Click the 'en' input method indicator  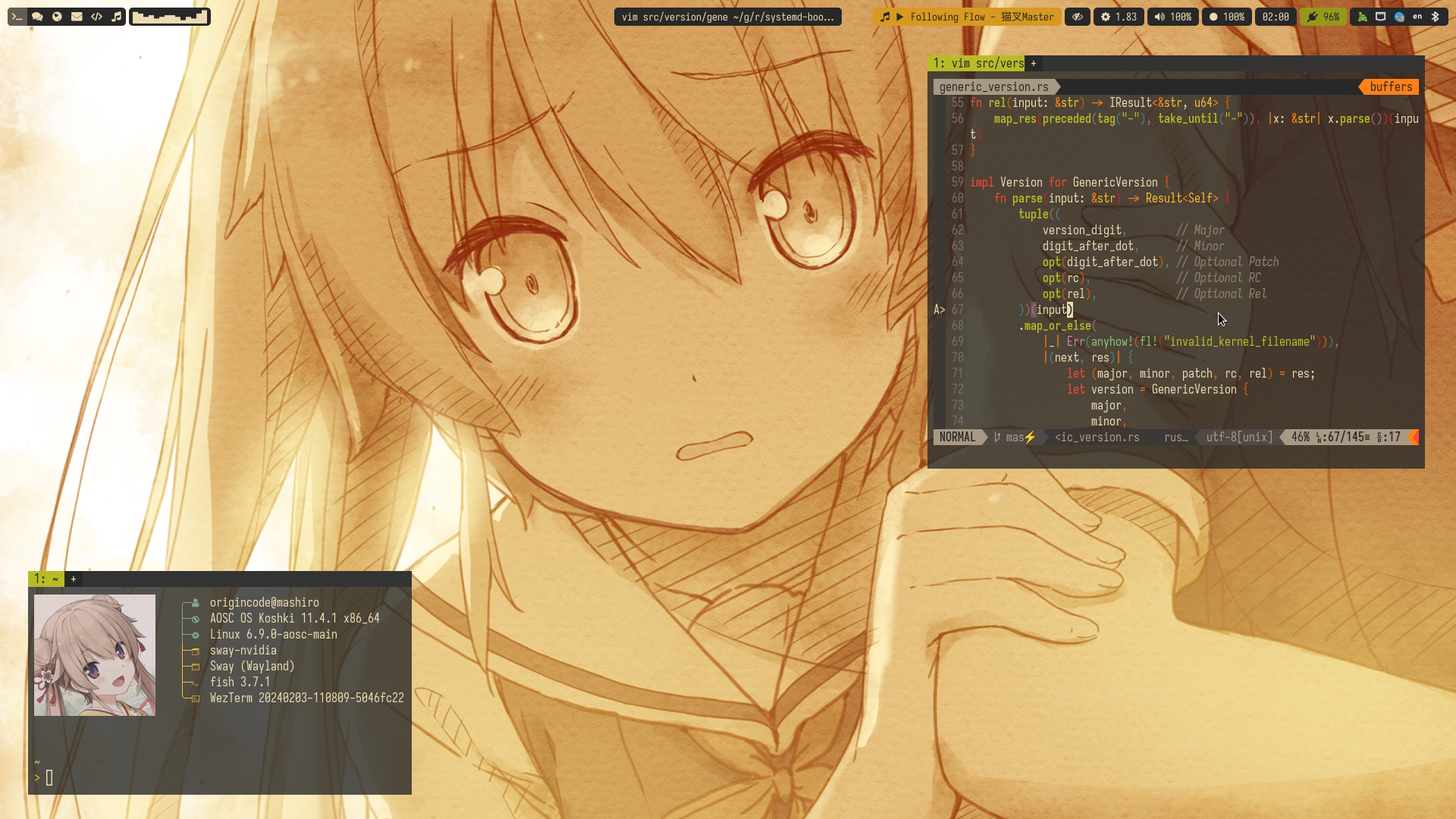point(1417,17)
